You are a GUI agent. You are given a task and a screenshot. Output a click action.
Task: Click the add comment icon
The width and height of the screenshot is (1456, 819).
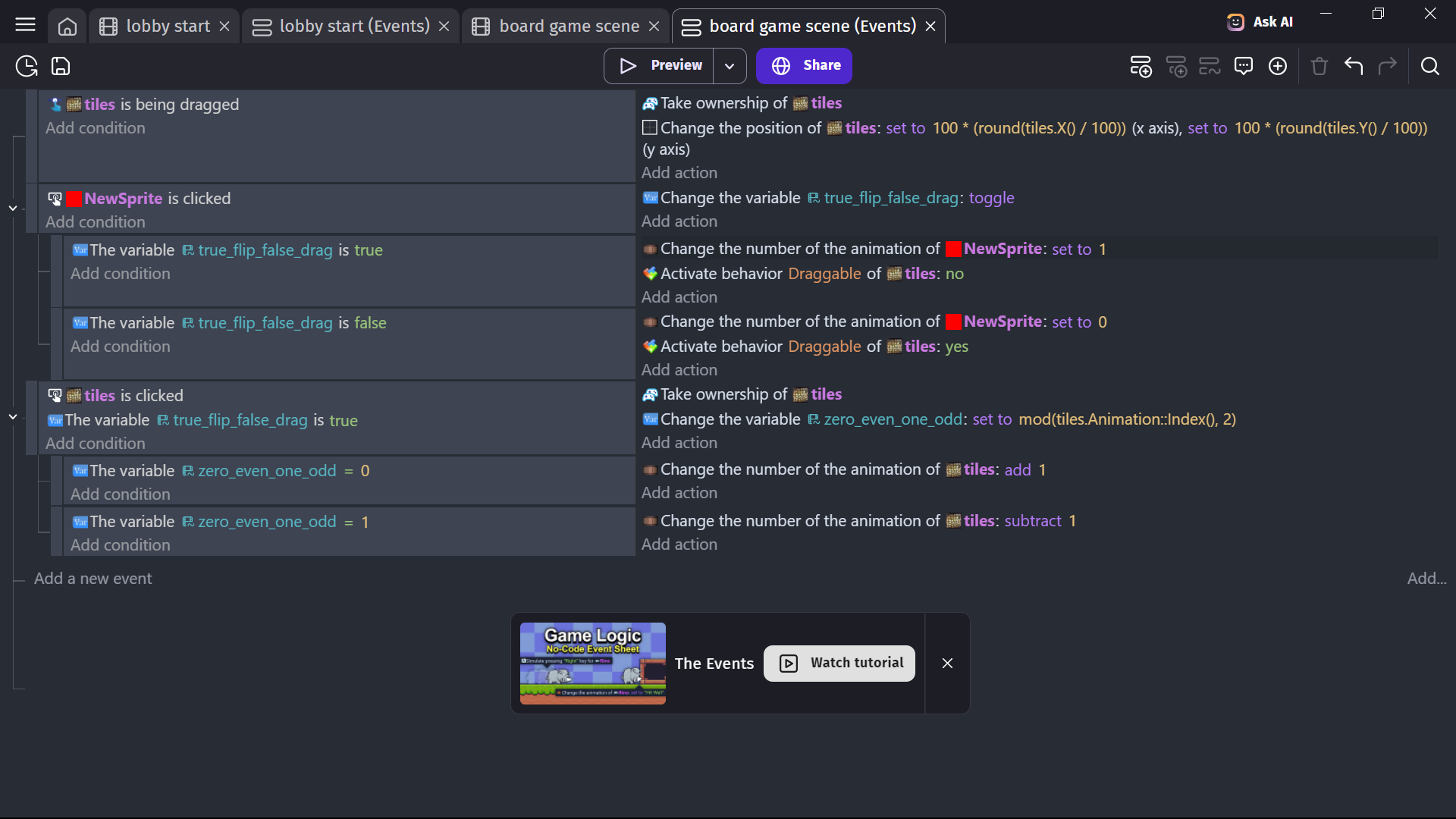[1244, 66]
